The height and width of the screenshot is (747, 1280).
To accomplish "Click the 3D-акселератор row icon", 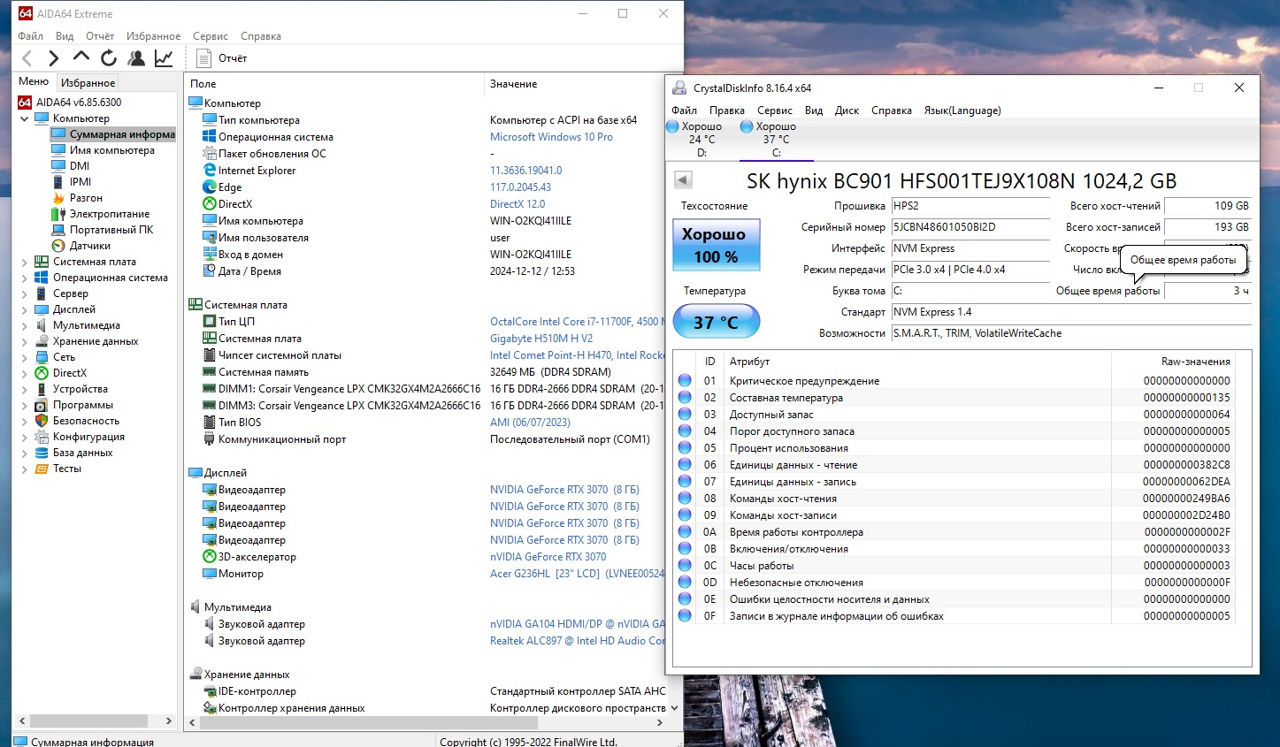I will coord(210,557).
